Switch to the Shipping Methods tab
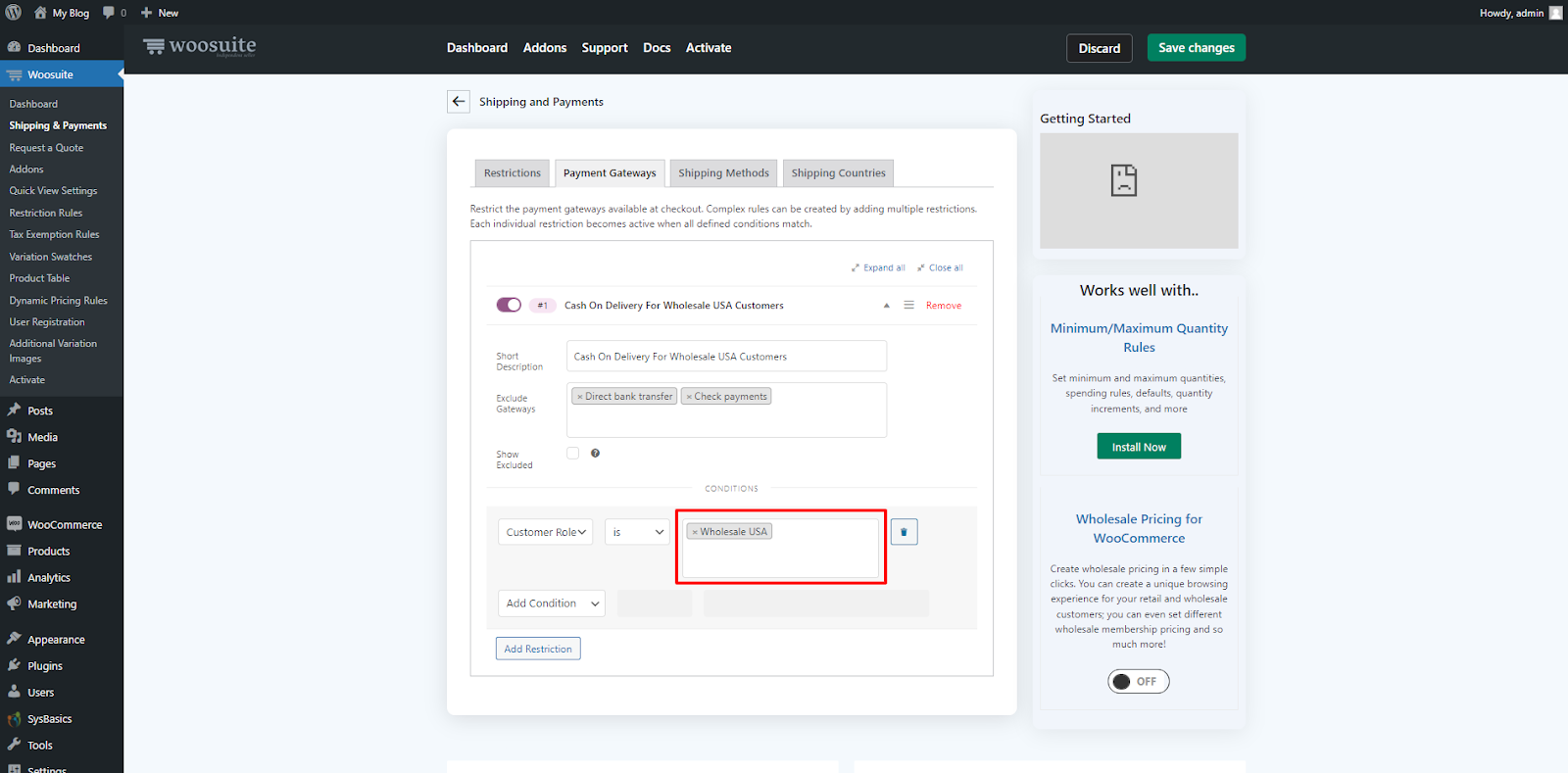The height and width of the screenshot is (773, 1568). 723,172
